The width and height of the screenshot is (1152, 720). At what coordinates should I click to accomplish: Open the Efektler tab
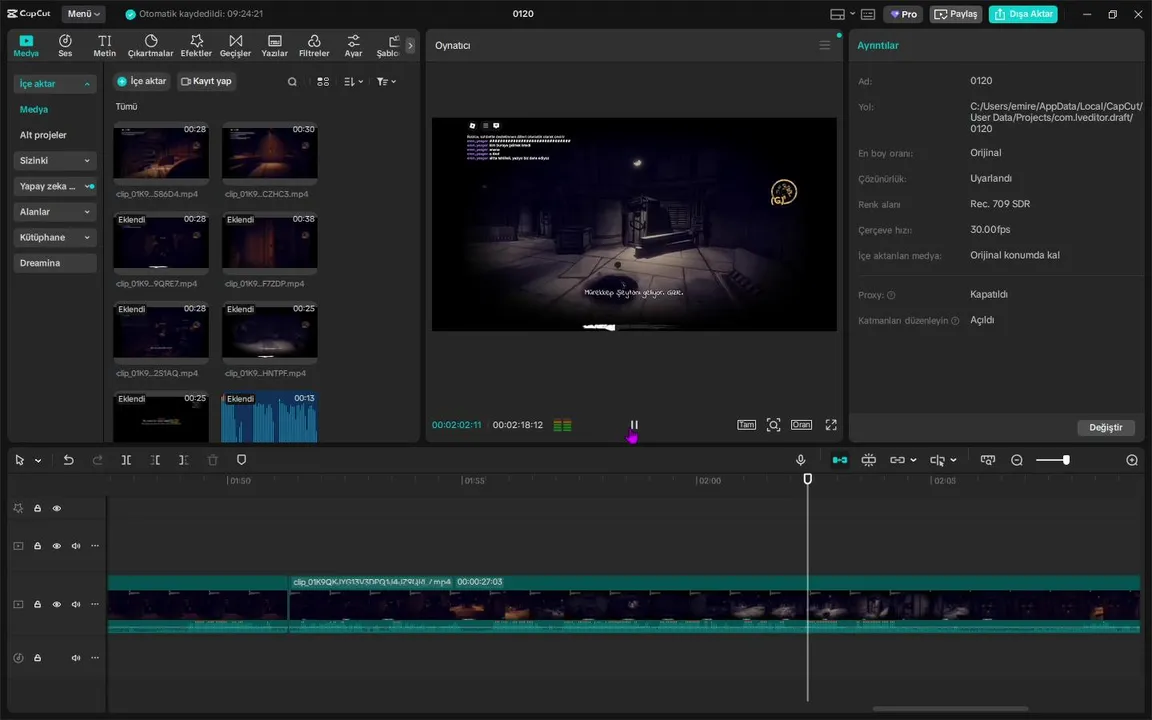(196, 46)
